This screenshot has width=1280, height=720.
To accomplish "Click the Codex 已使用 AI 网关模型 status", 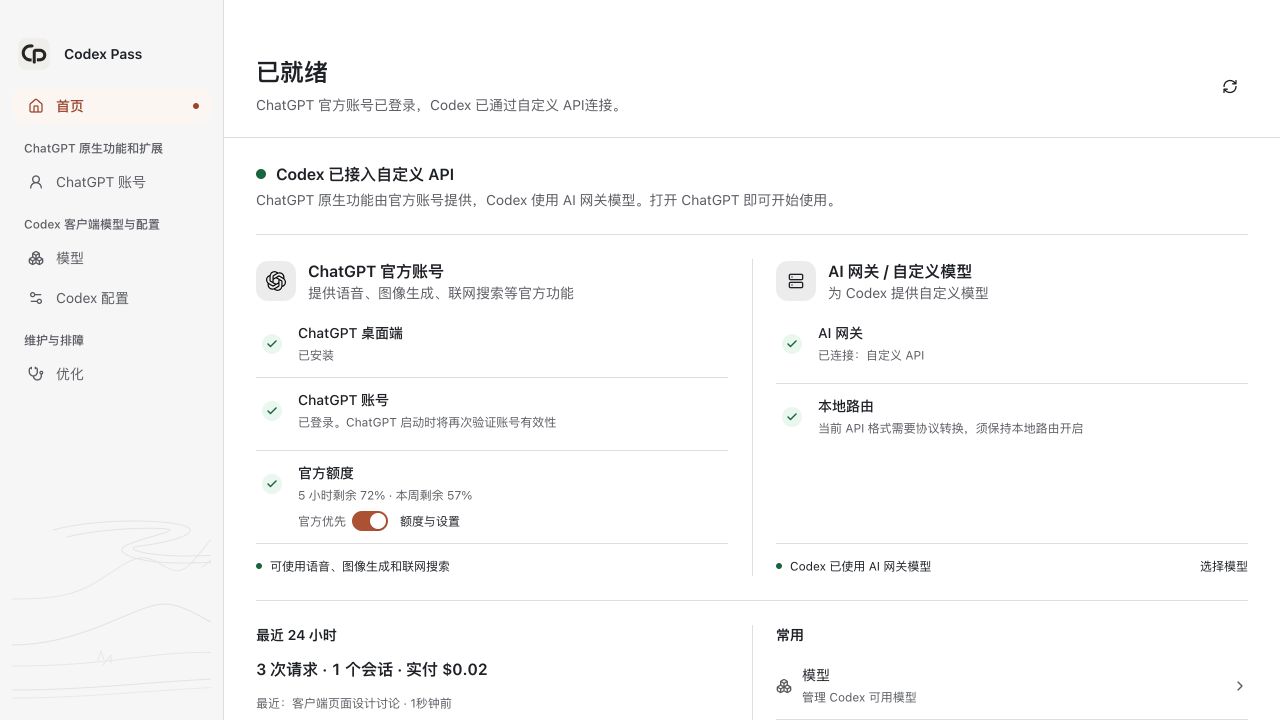I will point(860,566).
